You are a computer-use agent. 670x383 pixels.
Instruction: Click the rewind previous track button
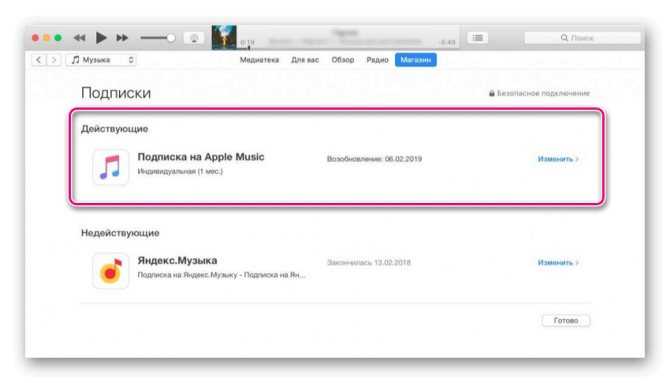(x=79, y=38)
